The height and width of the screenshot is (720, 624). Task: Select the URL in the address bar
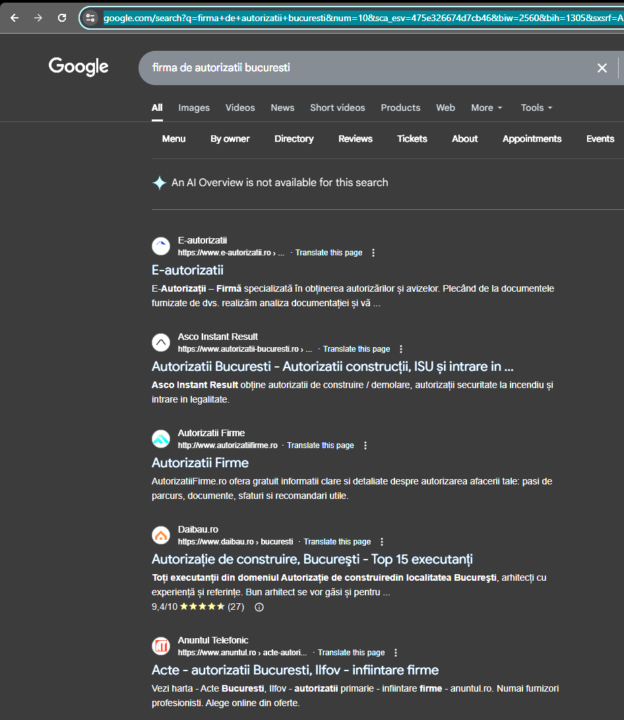[x=363, y=18]
